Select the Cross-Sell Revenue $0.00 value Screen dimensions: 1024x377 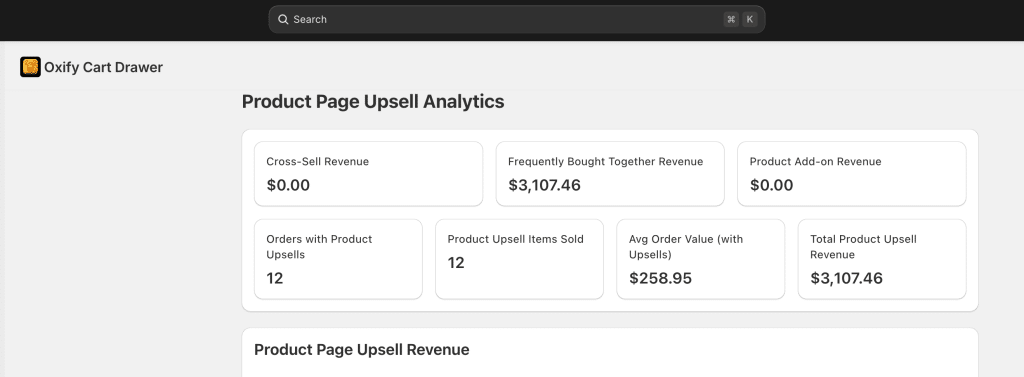pos(288,185)
